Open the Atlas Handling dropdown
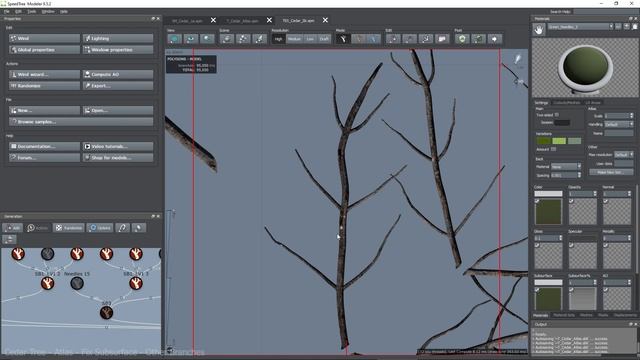640x360 pixels. (619, 124)
